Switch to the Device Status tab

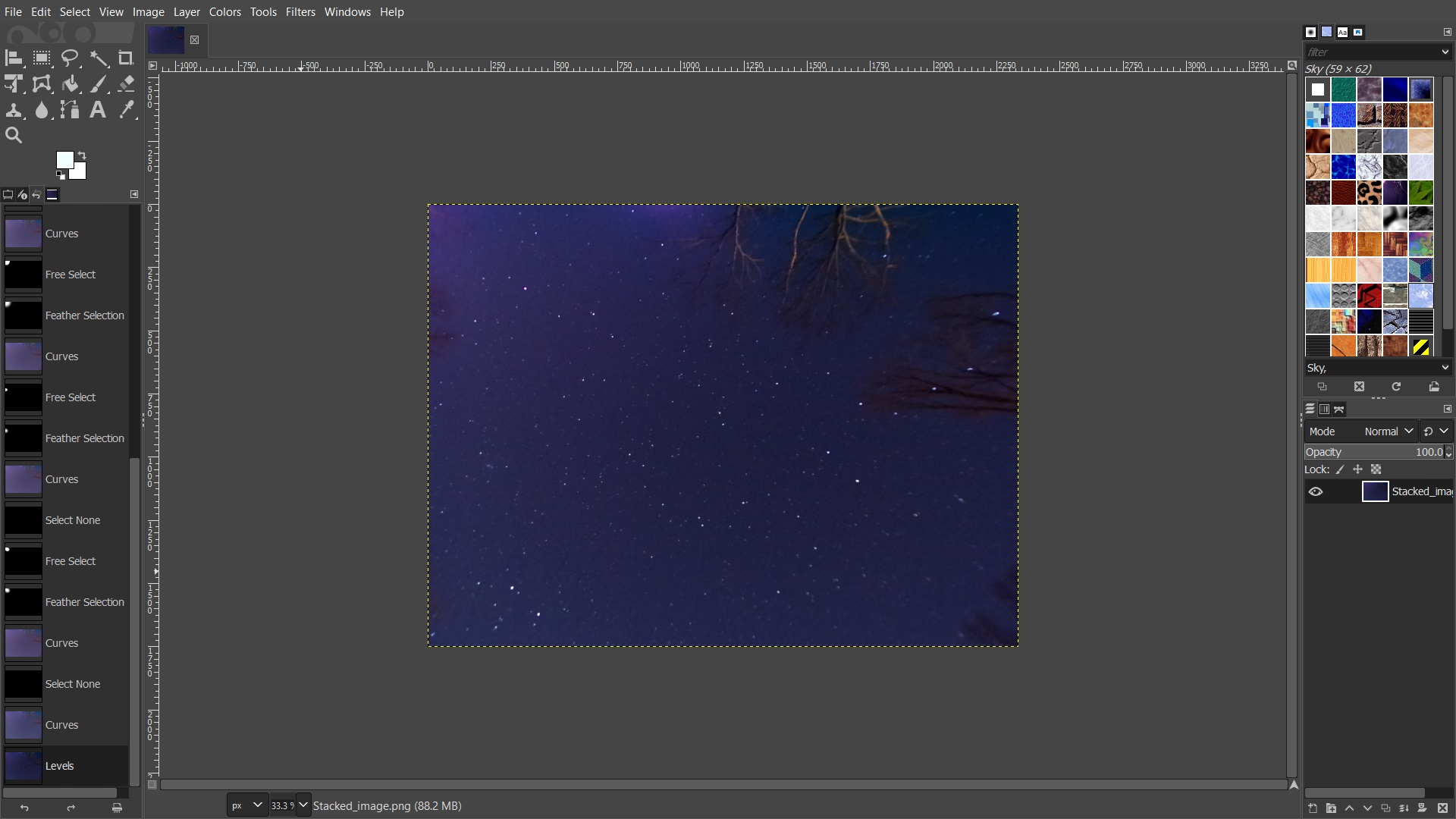click(22, 195)
